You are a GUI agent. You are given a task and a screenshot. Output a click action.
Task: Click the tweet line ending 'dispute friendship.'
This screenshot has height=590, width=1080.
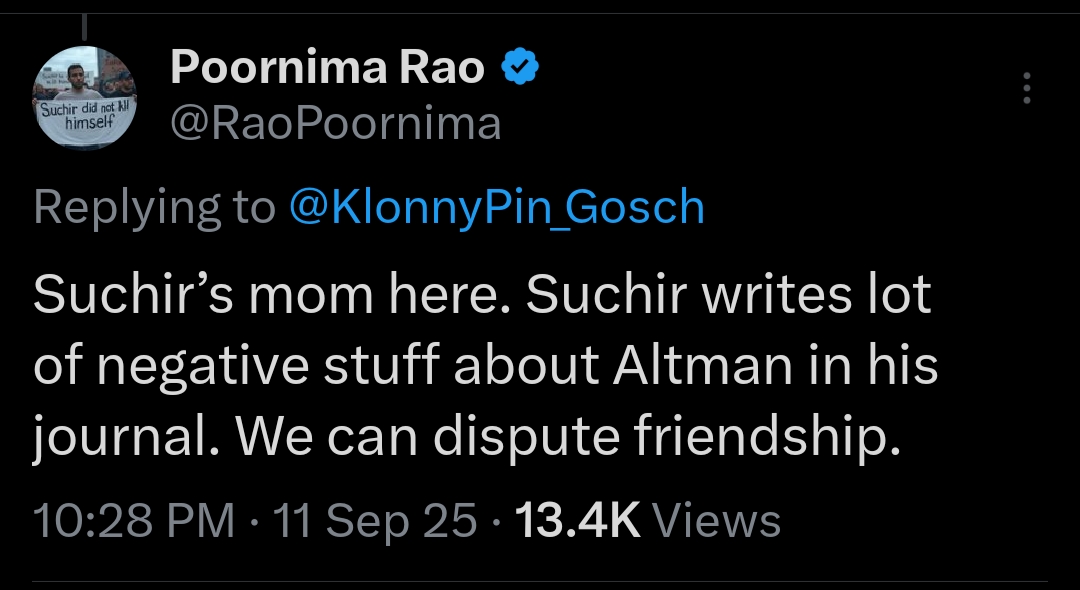(460, 437)
